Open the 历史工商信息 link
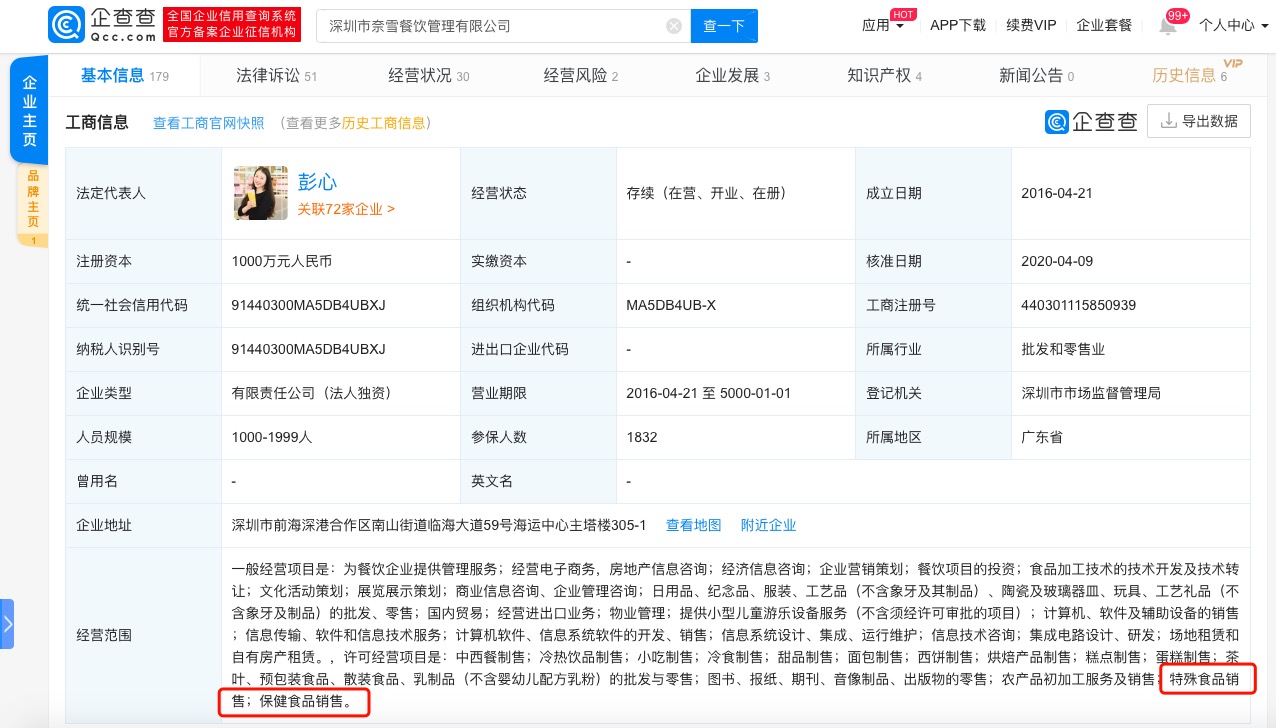 [x=384, y=123]
